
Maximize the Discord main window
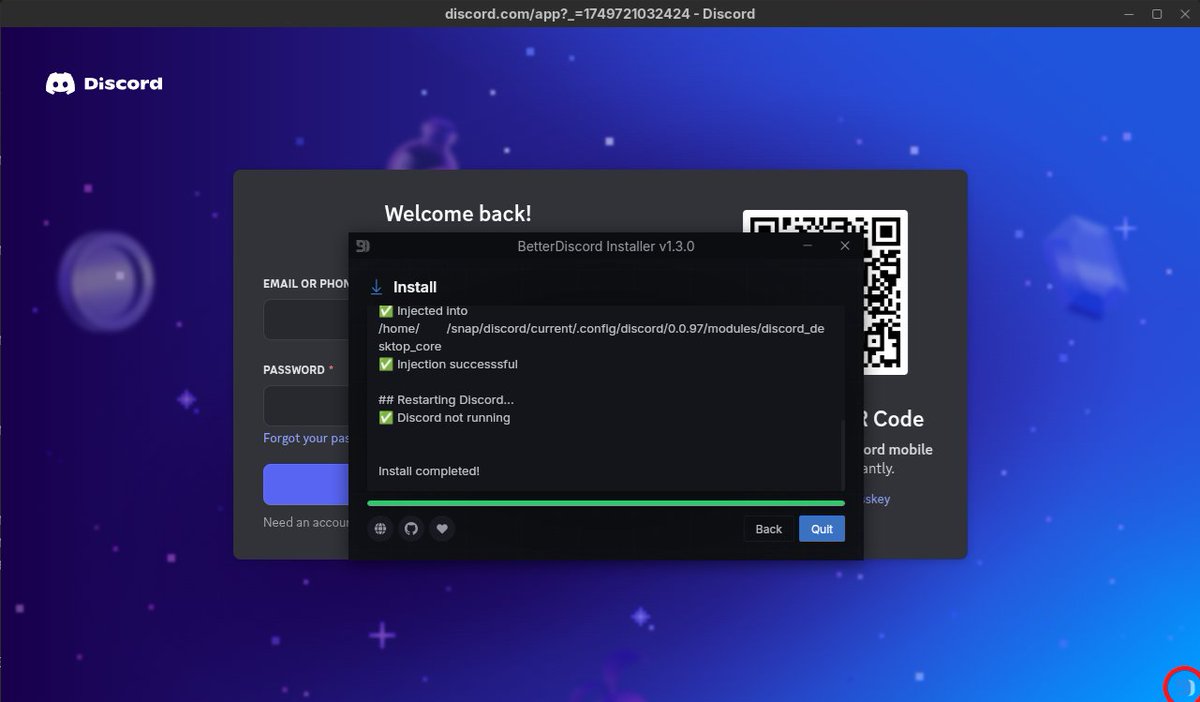point(1157,14)
